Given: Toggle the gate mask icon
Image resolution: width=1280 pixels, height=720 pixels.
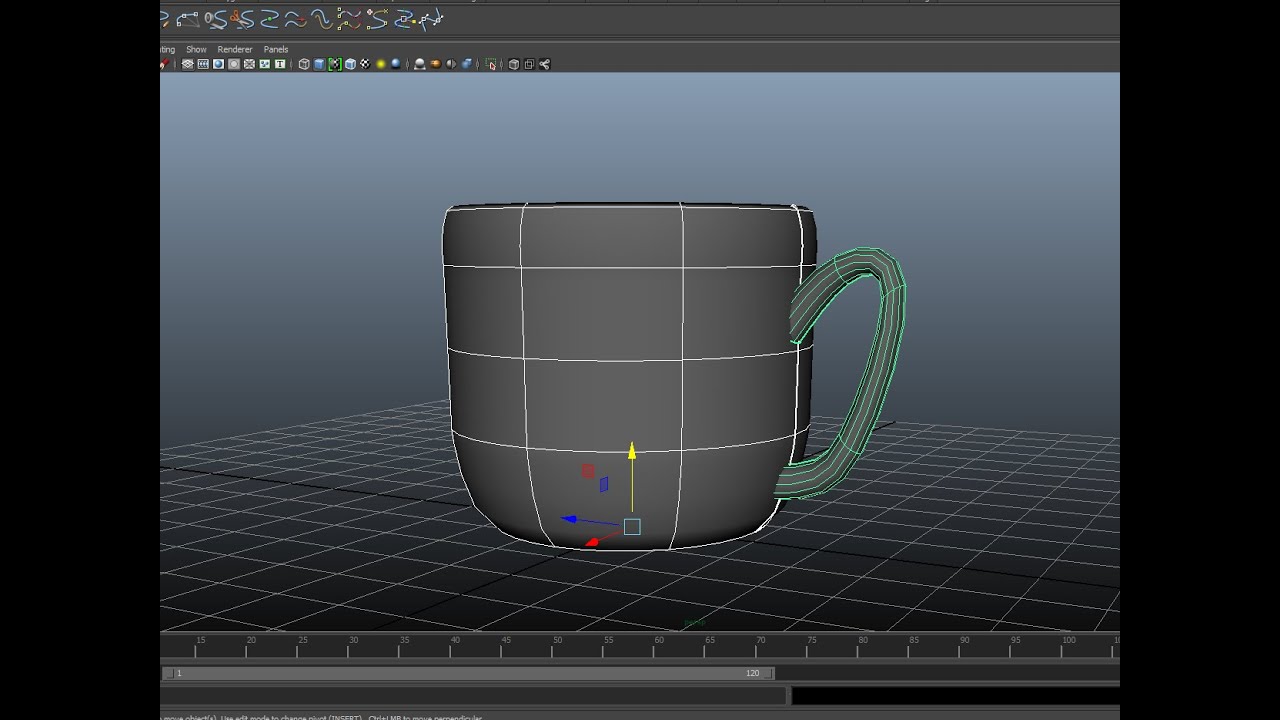Looking at the screenshot, I should point(234,64).
